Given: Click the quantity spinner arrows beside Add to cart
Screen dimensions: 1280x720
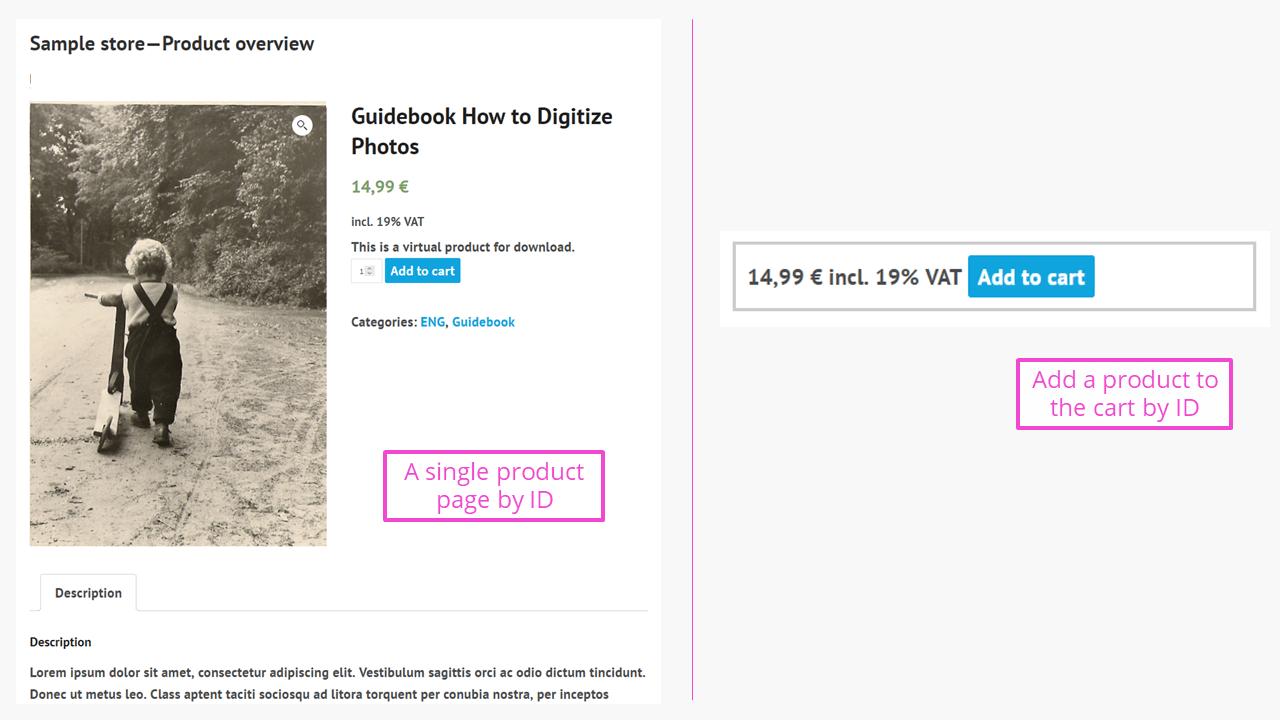Looking at the screenshot, I should (371, 271).
